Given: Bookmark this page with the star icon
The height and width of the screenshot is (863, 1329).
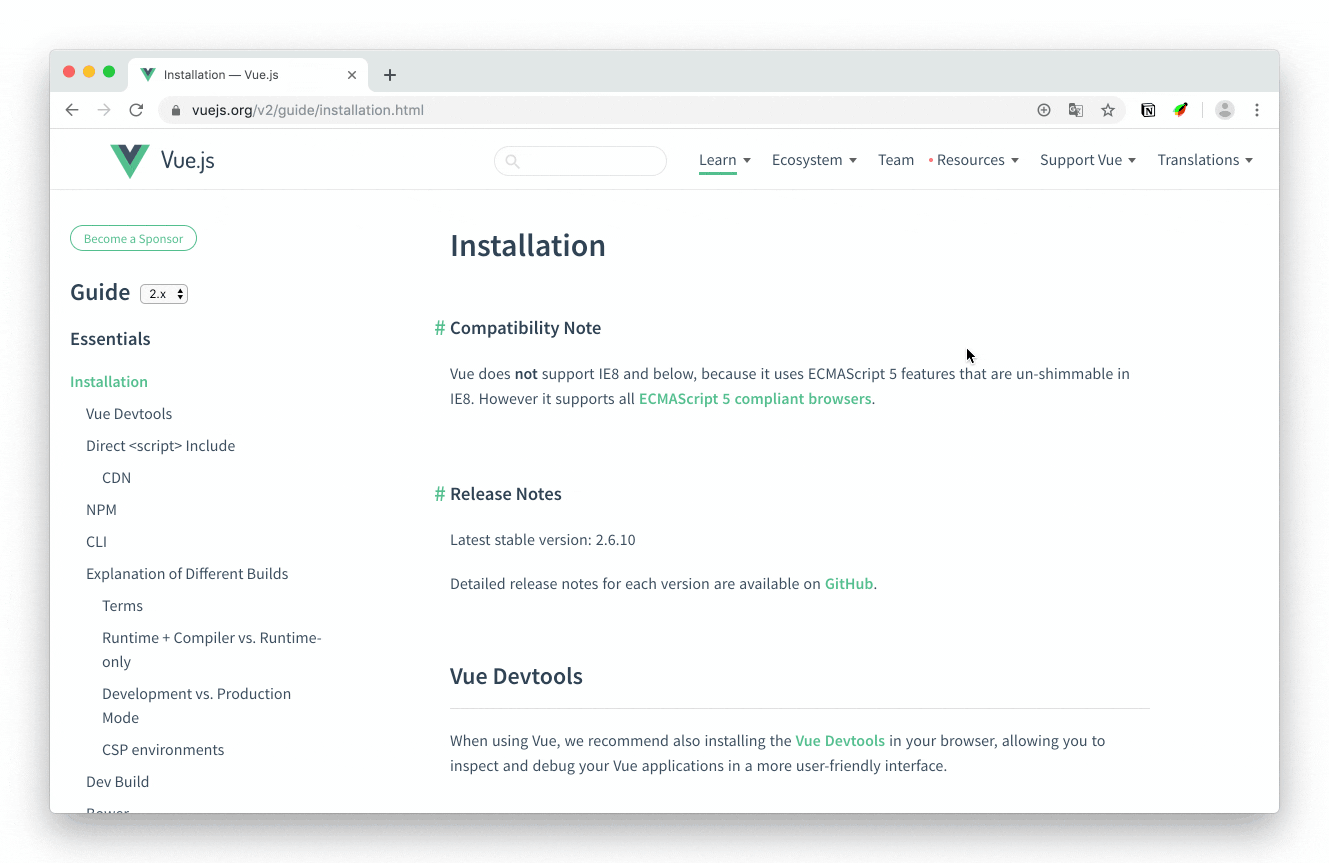Looking at the screenshot, I should (1108, 110).
